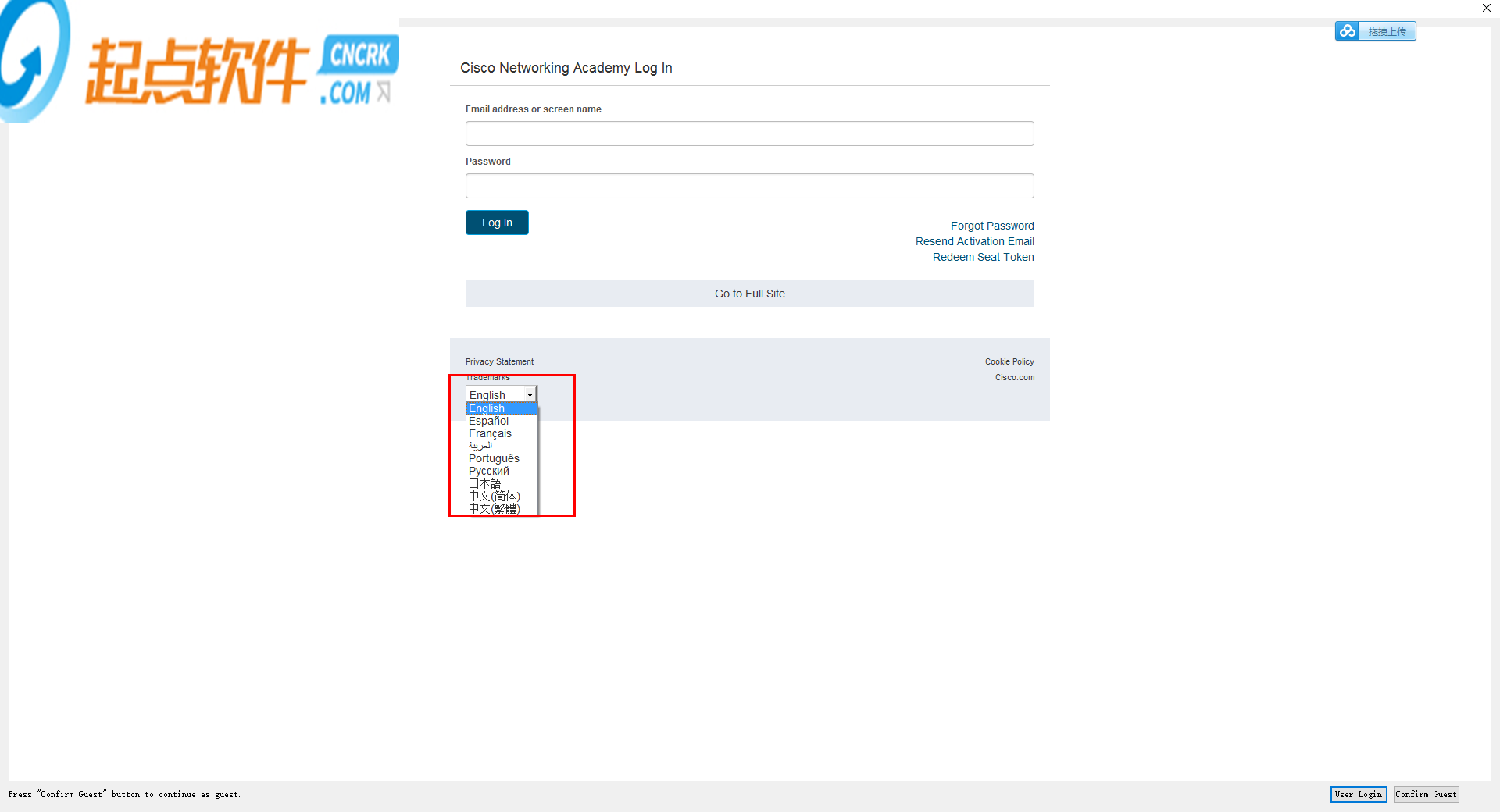Close the login window
The image size is (1500, 812).
[x=1487, y=8]
